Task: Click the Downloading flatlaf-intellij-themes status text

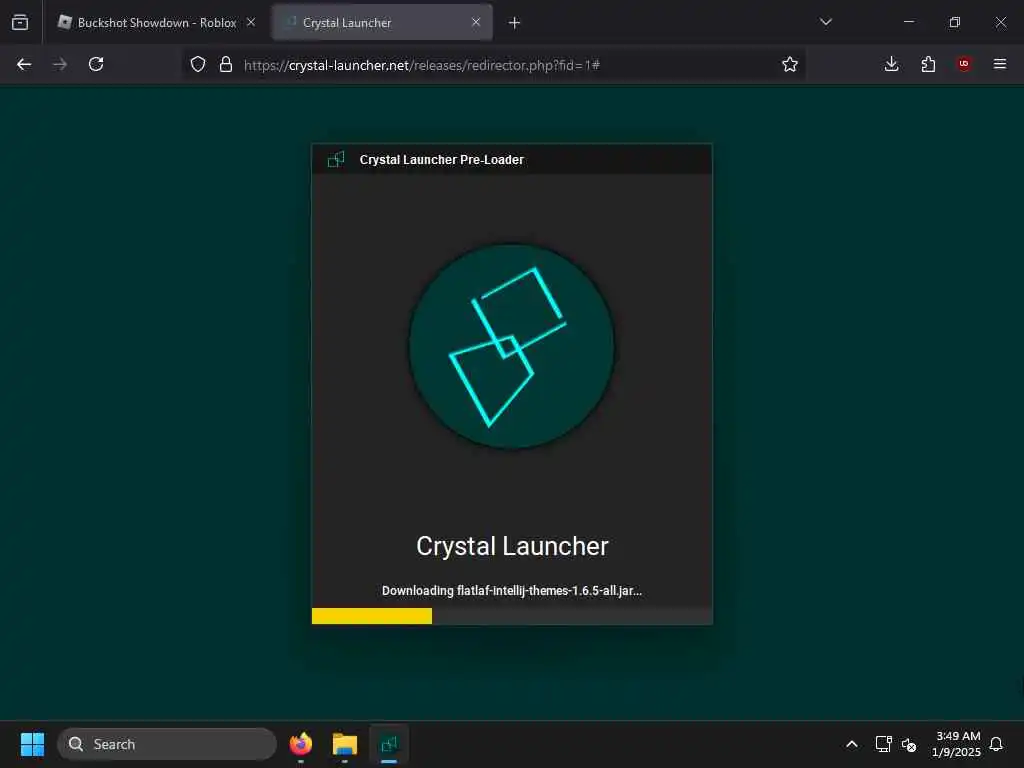Action: pyautogui.click(x=512, y=590)
